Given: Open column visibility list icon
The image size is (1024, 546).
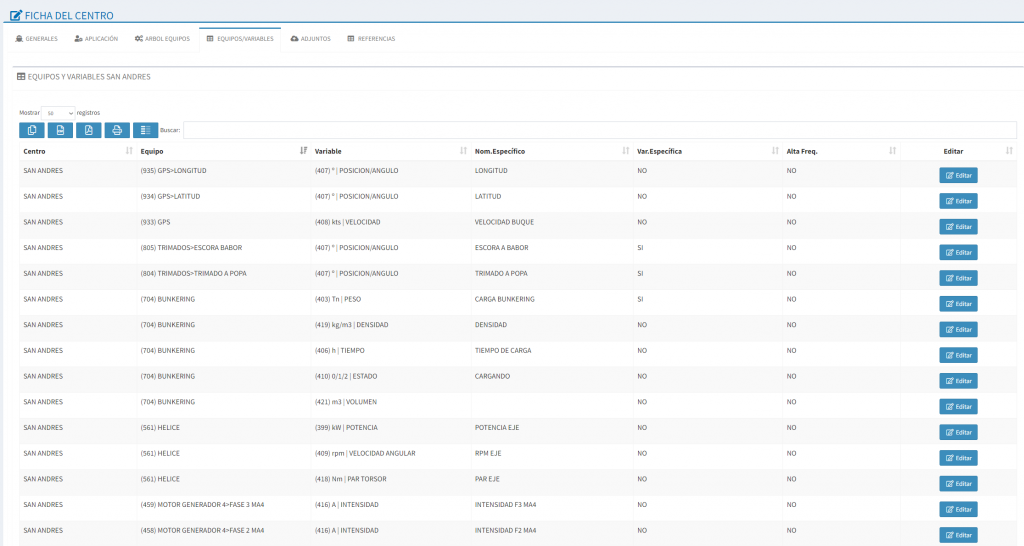Looking at the screenshot, I should point(145,130).
